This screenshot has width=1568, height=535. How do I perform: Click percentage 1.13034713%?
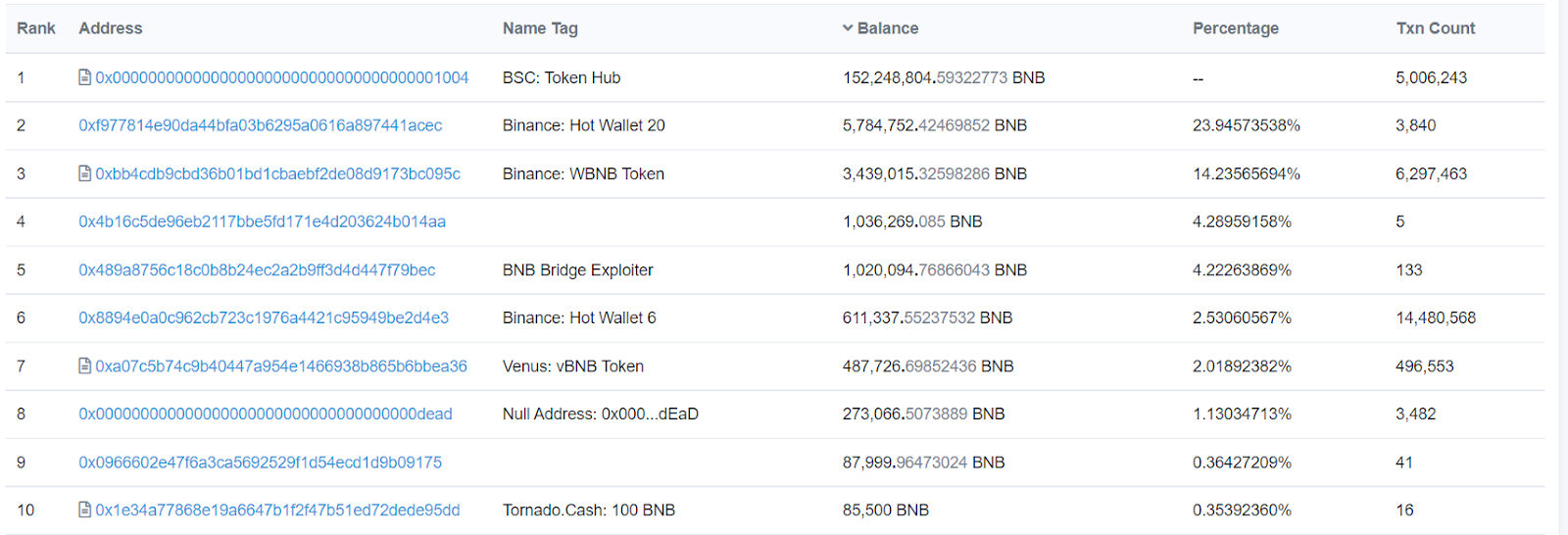1242,413
